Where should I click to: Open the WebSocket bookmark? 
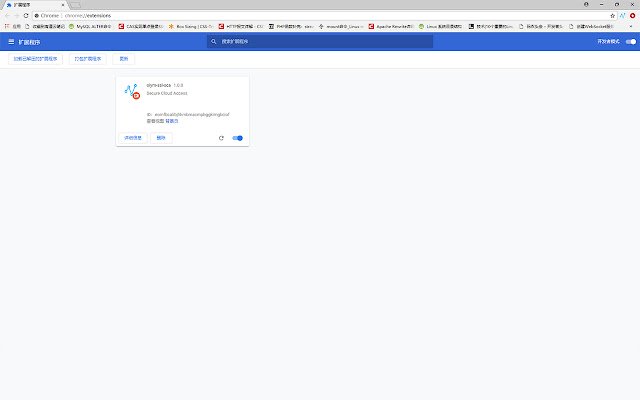tap(591, 26)
